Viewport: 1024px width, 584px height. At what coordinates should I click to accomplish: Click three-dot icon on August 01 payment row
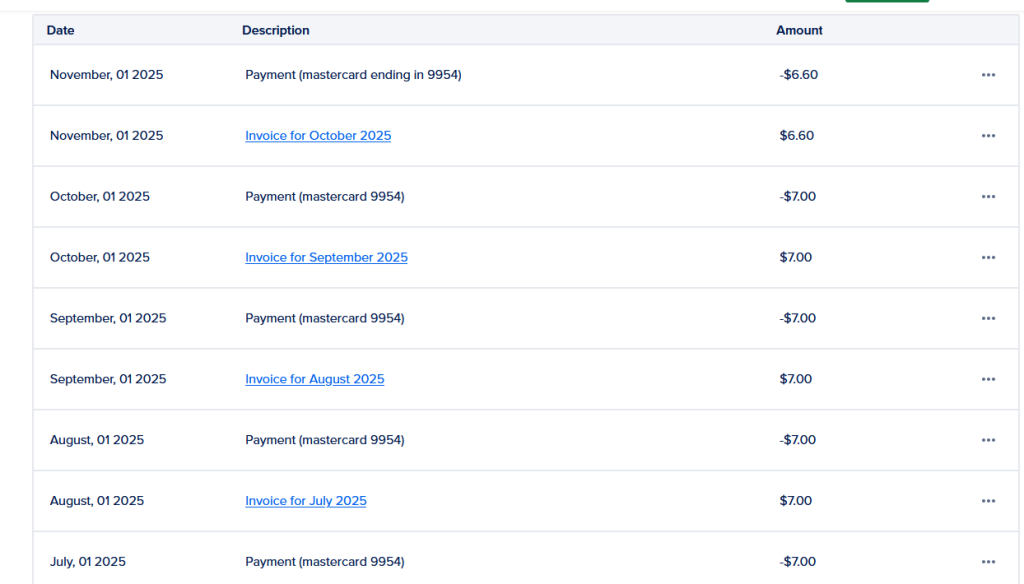coord(988,441)
